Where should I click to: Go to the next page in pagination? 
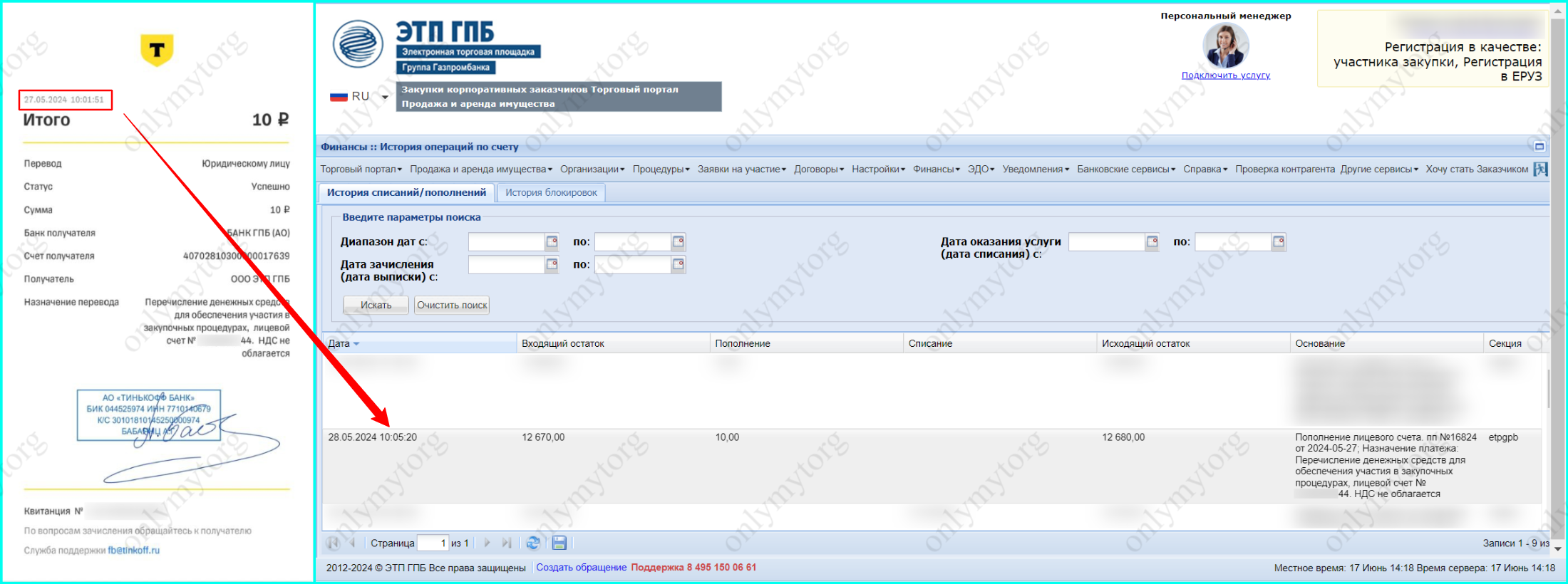(488, 543)
